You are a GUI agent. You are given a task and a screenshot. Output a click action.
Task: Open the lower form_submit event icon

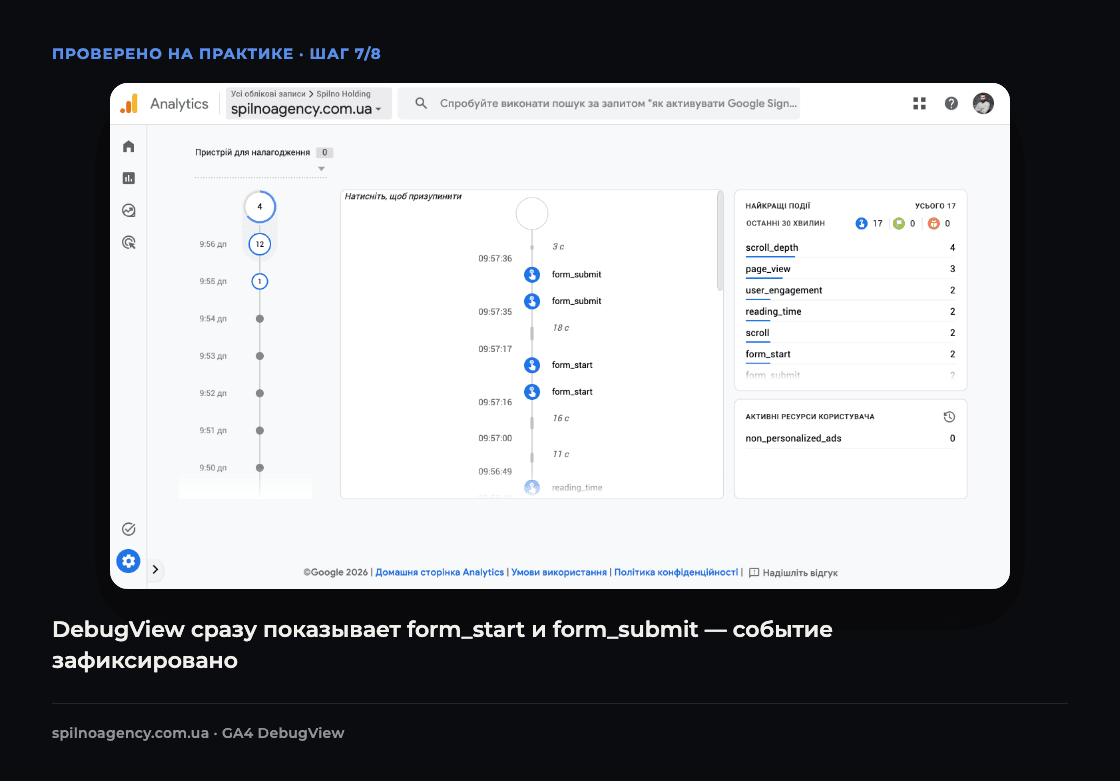point(532,302)
